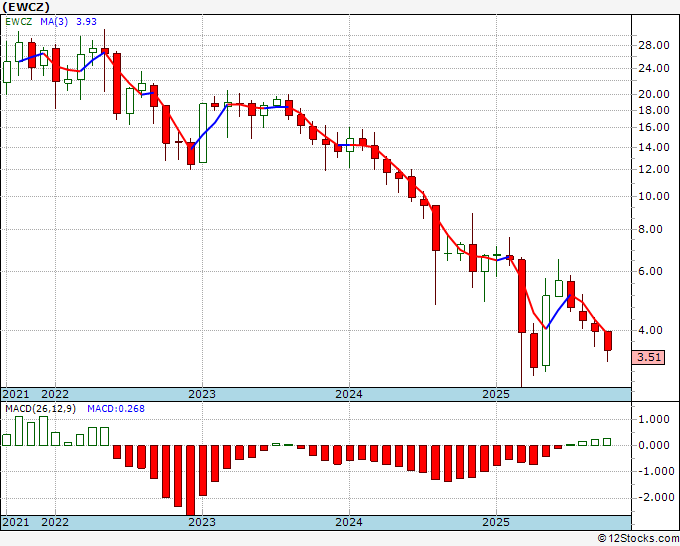Screen dimensions: 680x546
Task: Click 2025 on the MACD timeline
Action: click(x=496, y=522)
